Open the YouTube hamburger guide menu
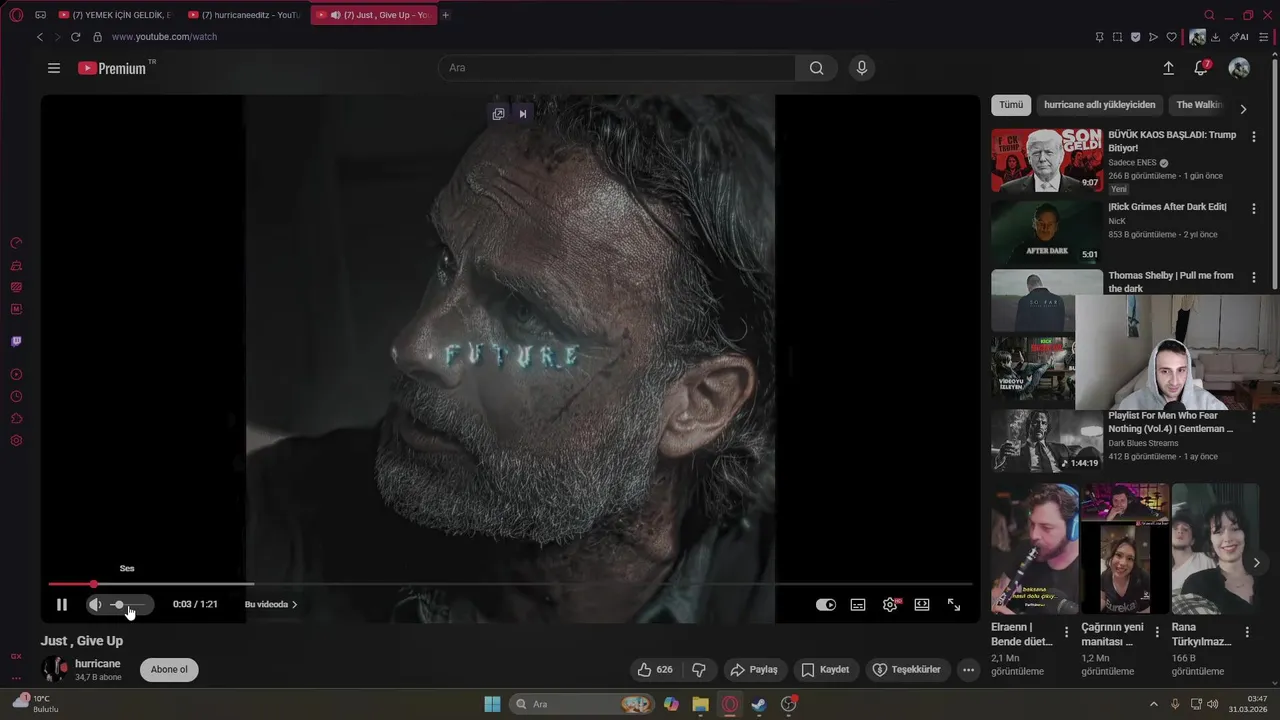Viewport: 1280px width, 720px height. pos(54,68)
